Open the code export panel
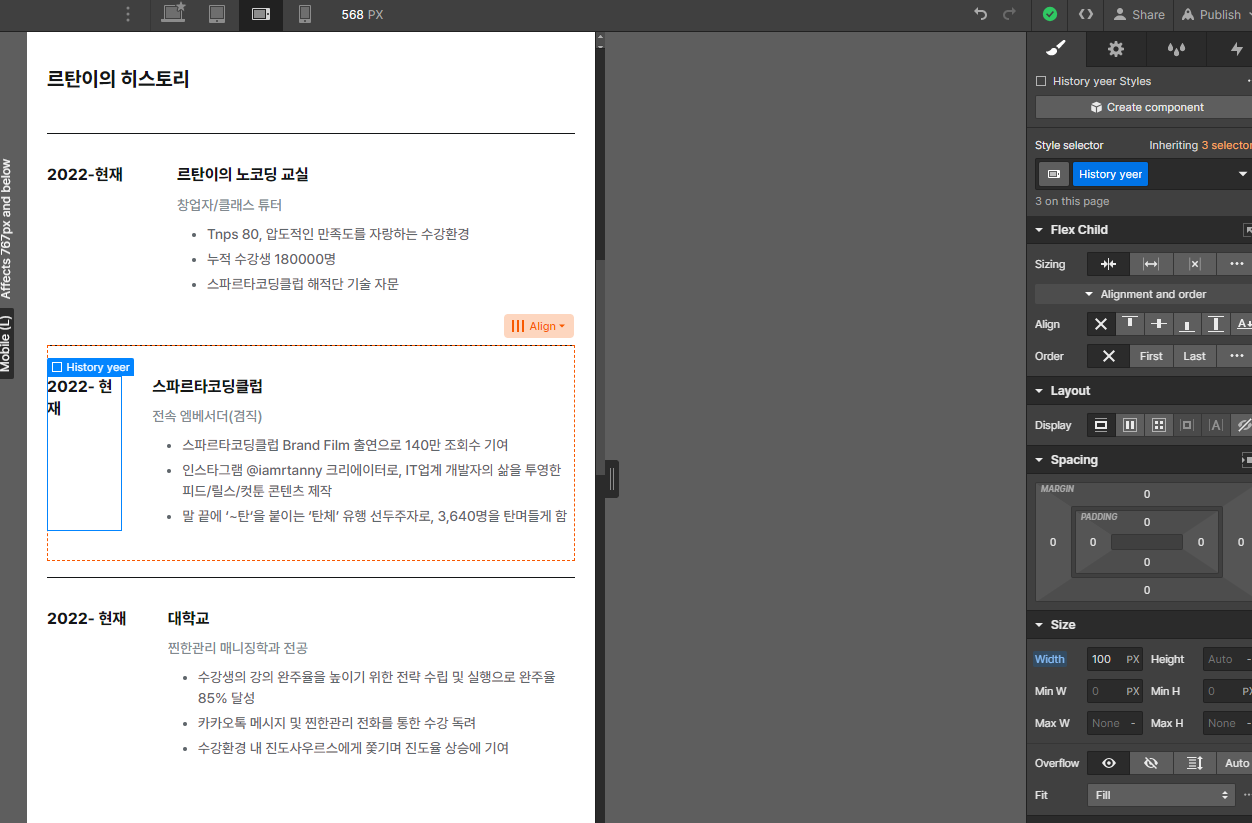Screen dimensions: 1252x823 [1086, 14]
